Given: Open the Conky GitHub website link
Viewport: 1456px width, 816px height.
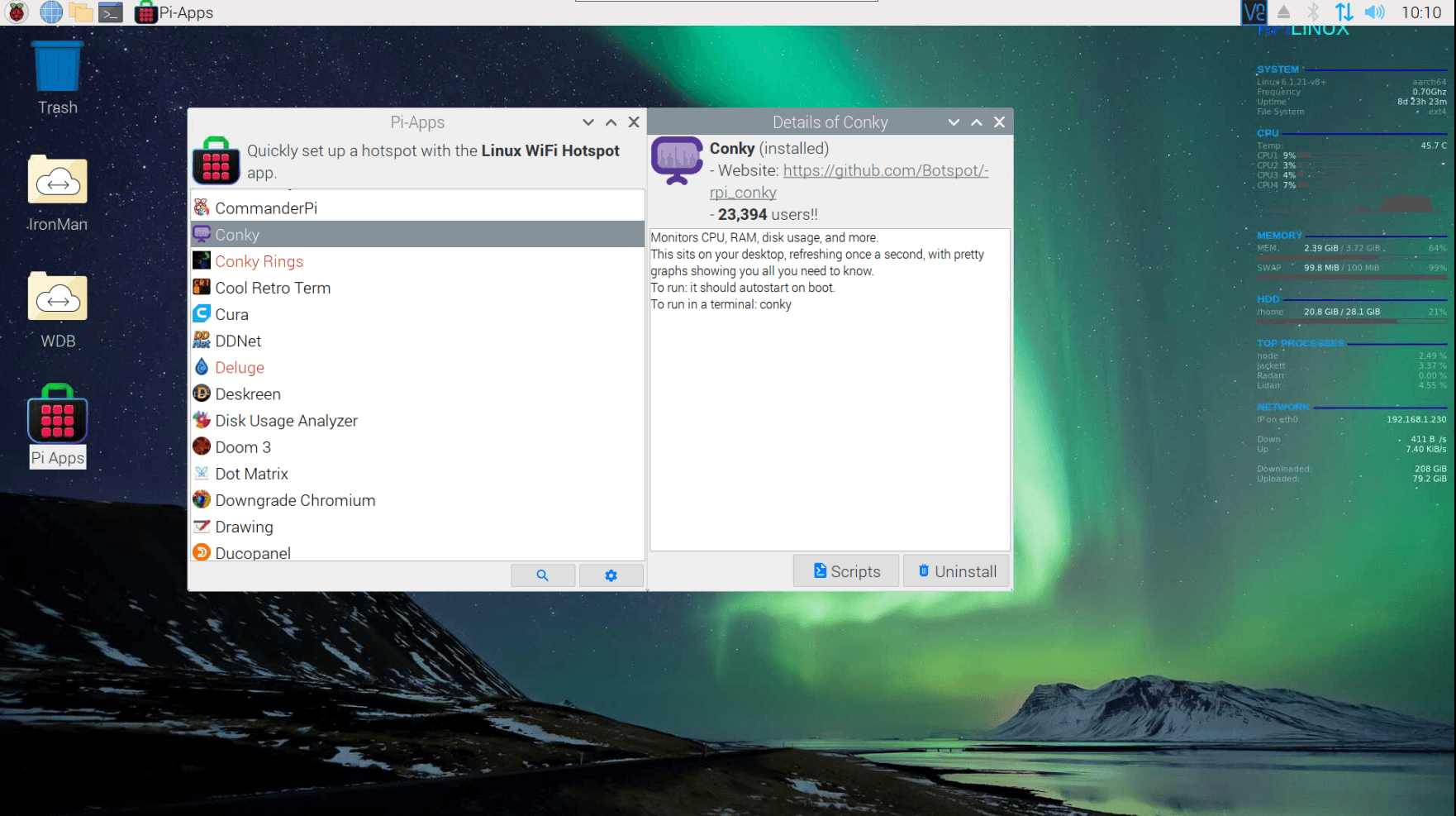Looking at the screenshot, I should [x=885, y=171].
